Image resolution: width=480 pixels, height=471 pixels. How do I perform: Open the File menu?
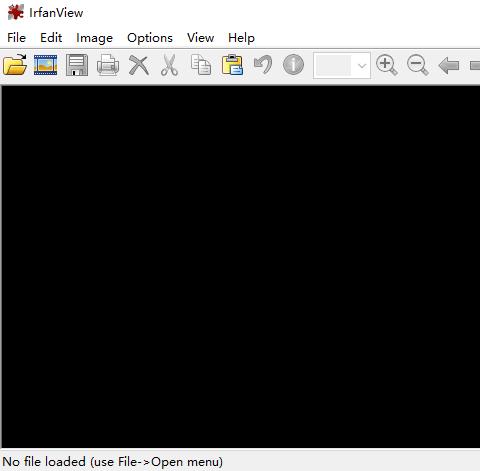[x=16, y=38]
